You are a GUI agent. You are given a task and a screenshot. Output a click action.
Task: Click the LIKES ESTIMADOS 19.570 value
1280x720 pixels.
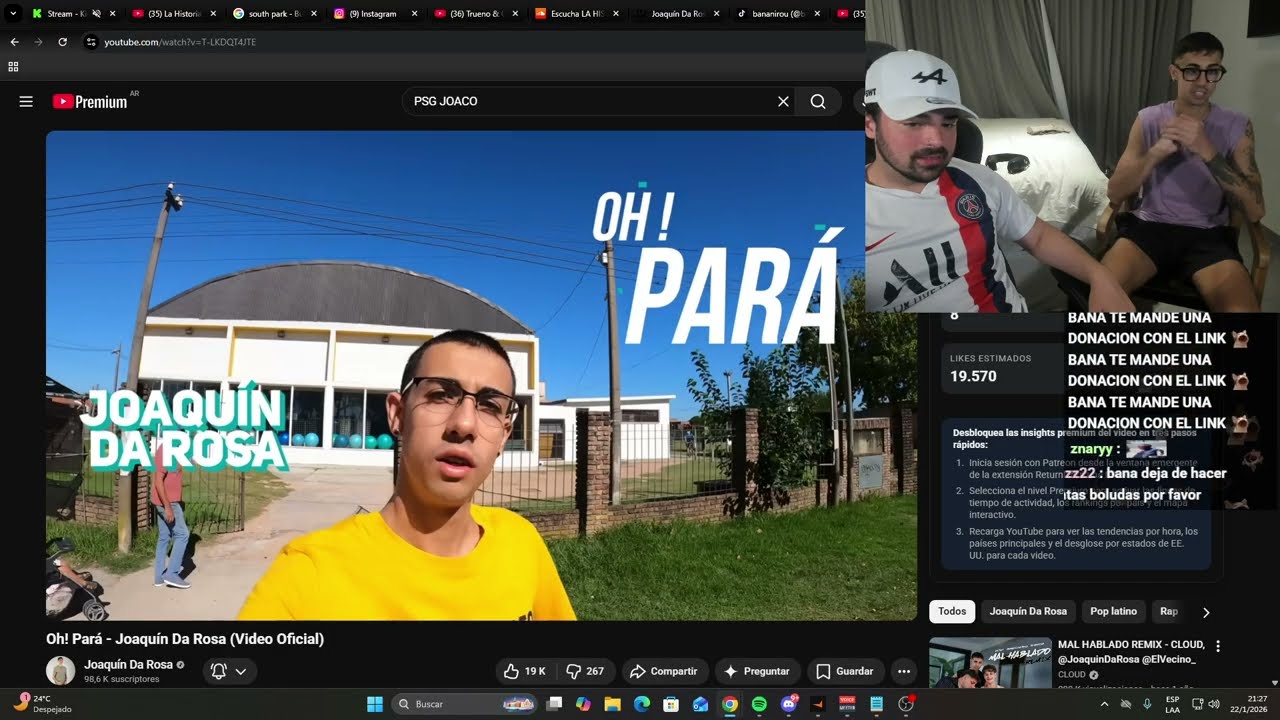click(973, 376)
